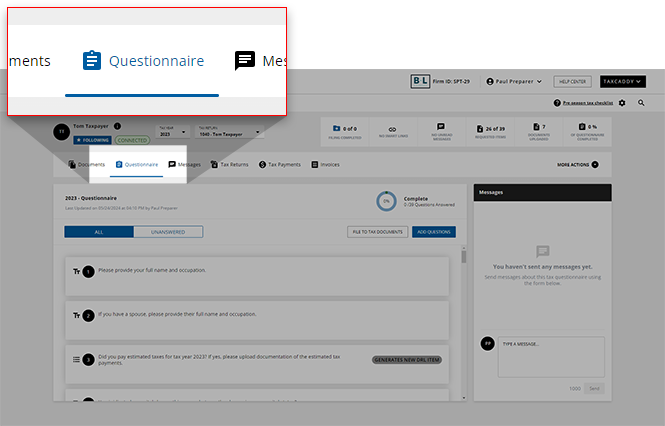Click the text-type icon on question 2

click(x=76, y=316)
